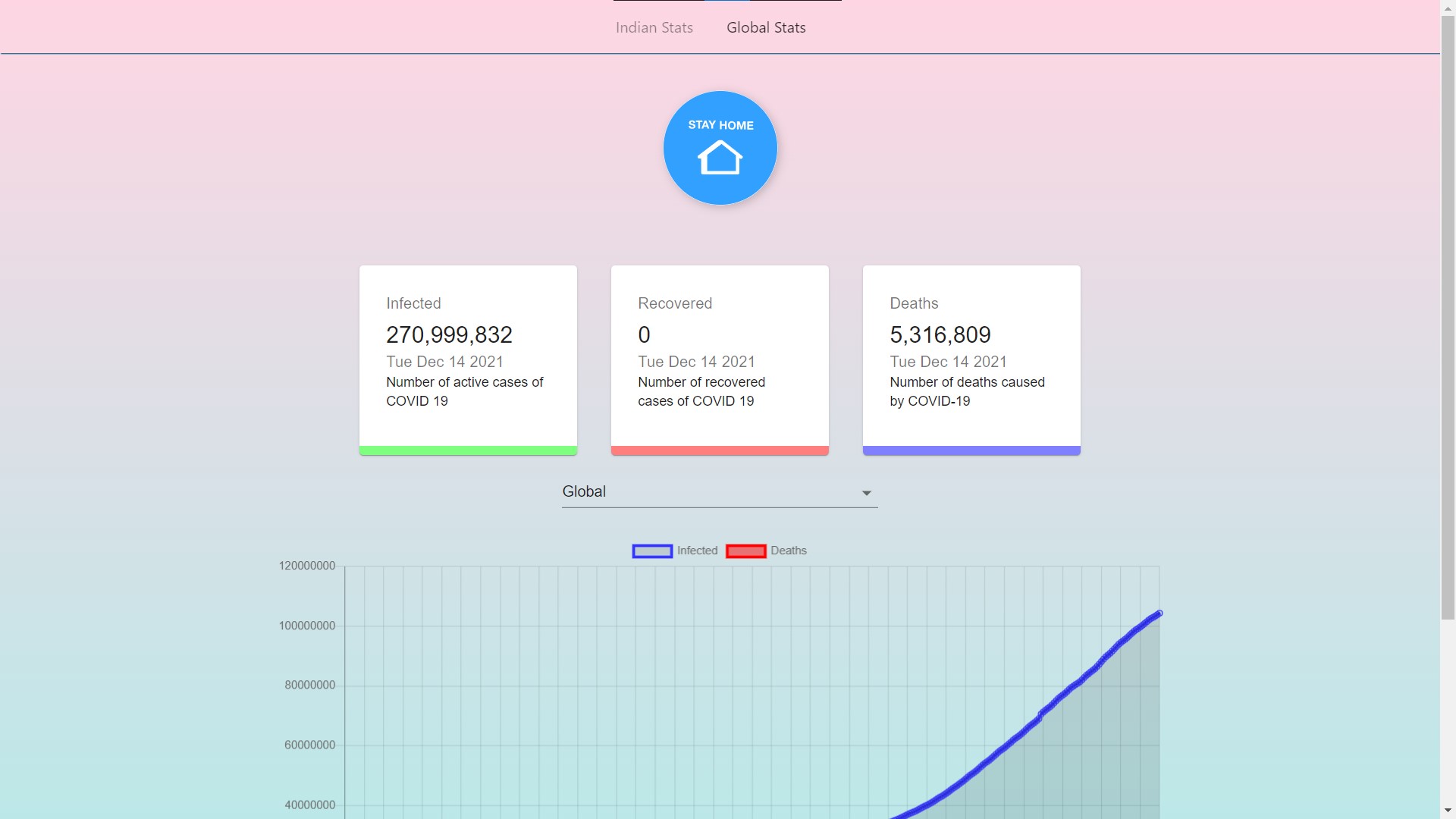Toggle the Infected legend swatch
Viewport: 1456px width, 819px height.
(652, 551)
